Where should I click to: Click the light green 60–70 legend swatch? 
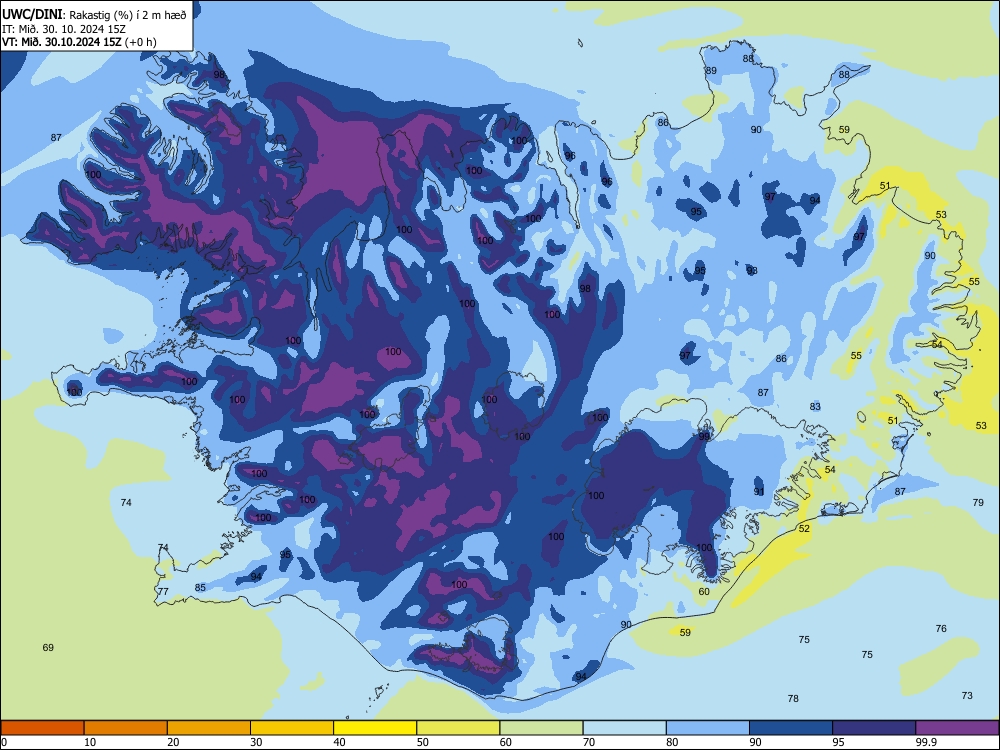tap(541, 728)
